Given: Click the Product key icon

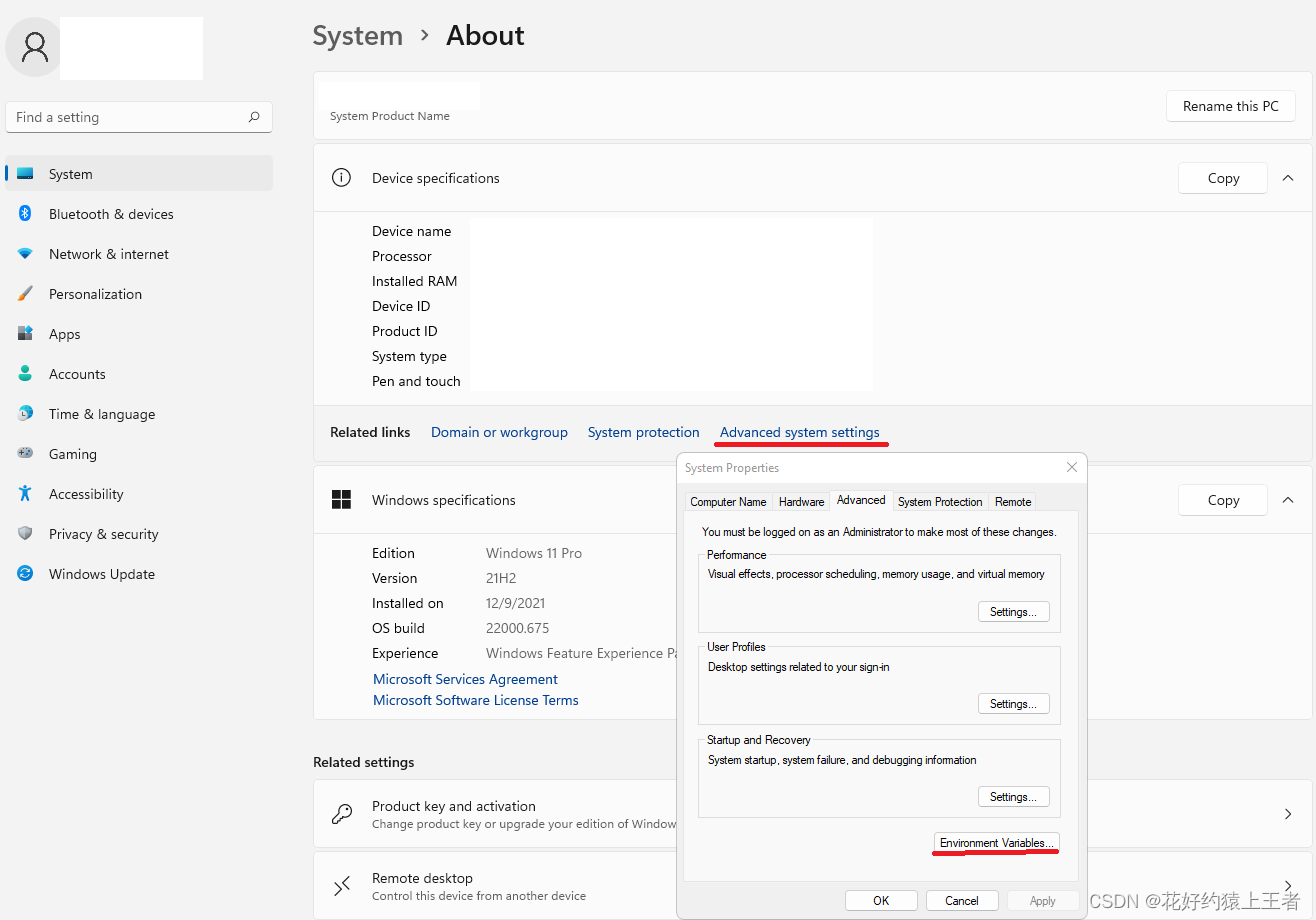Looking at the screenshot, I should (x=341, y=814).
